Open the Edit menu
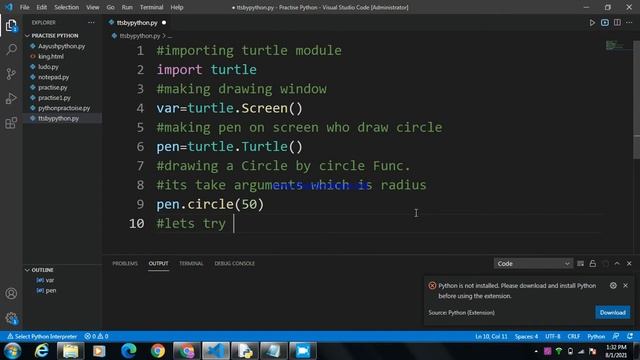Viewport: 640px width, 360px height. 42,7
